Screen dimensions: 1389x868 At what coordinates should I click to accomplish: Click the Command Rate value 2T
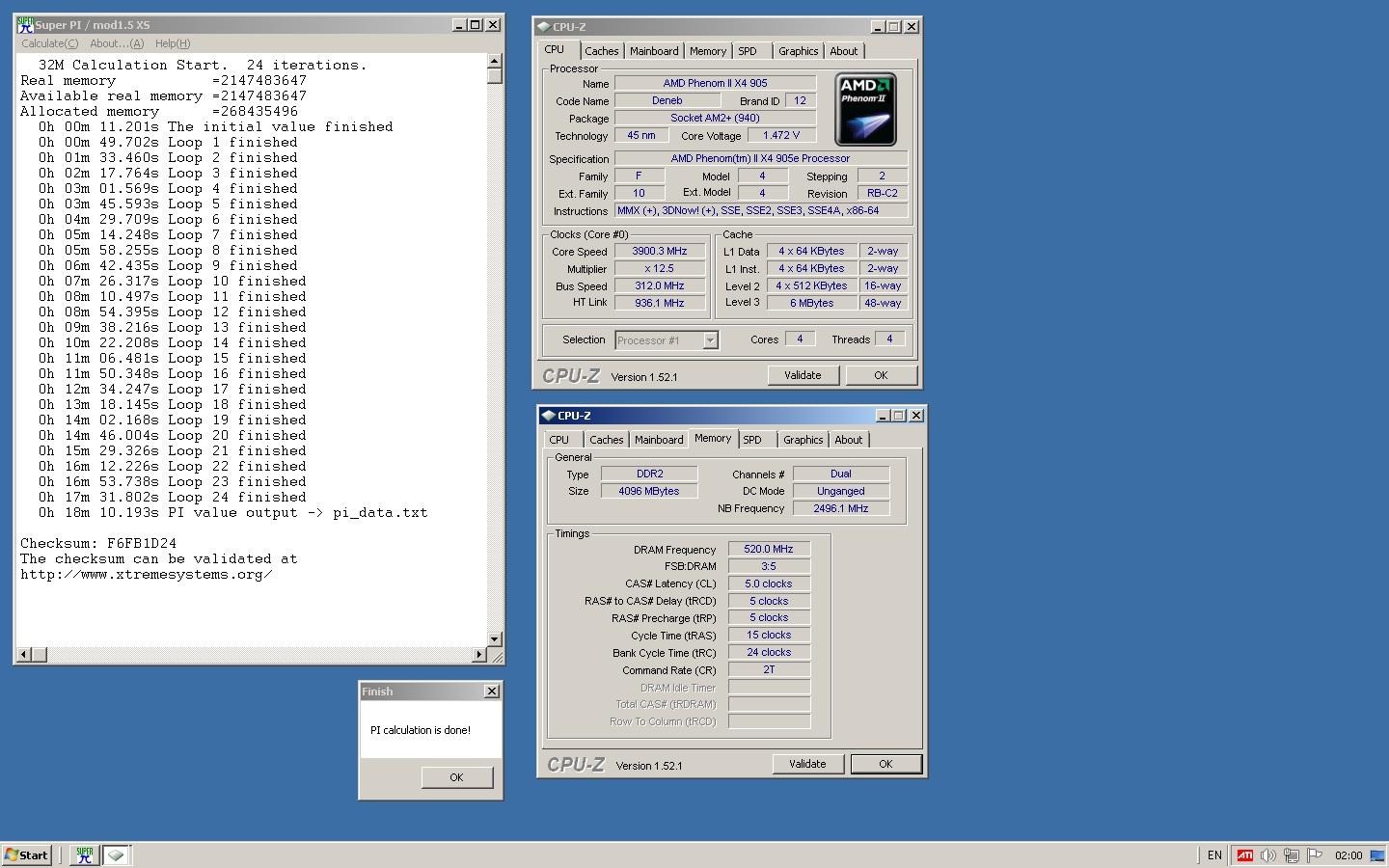pyautogui.click(x=769, y=669)
